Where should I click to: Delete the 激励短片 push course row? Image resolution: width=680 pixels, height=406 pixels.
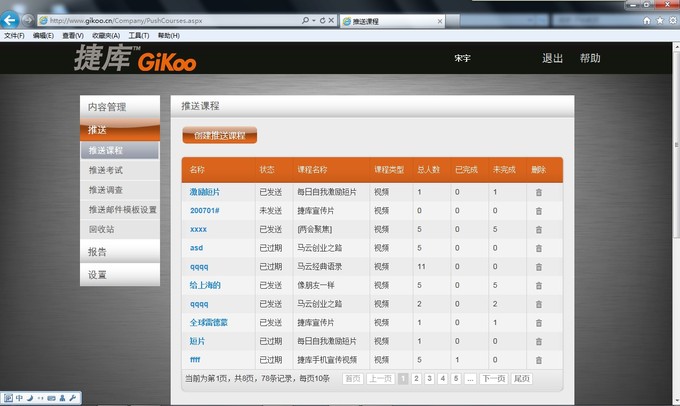click(x=539, y=192)
